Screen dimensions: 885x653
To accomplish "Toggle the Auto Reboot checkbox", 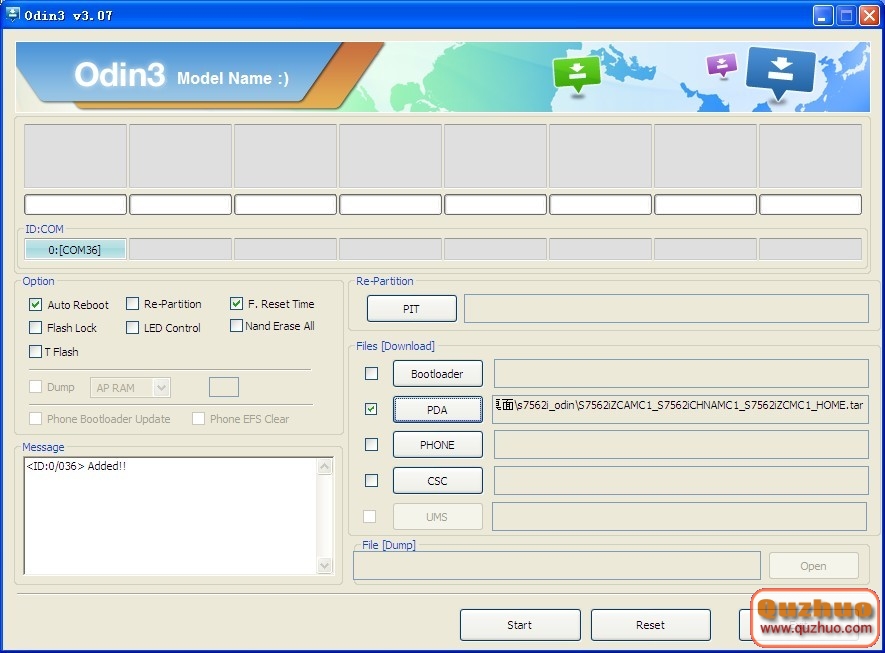I will pos(36,305).
